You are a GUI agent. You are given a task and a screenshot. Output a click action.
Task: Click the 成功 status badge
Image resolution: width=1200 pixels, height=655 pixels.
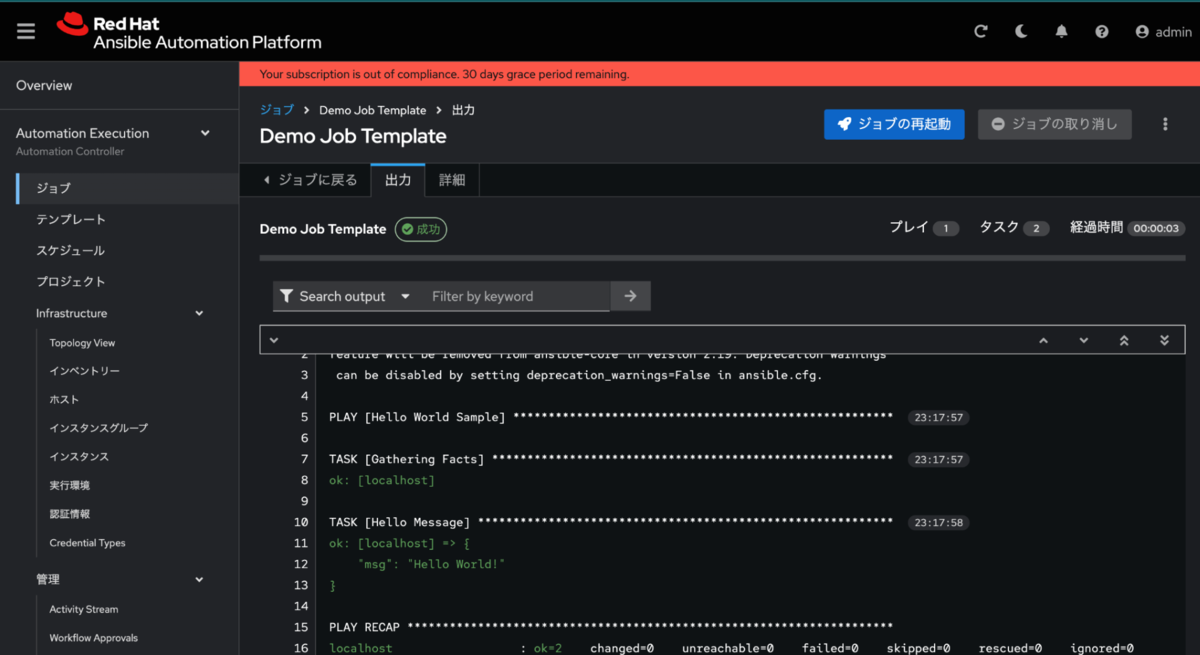coord(421,229)
